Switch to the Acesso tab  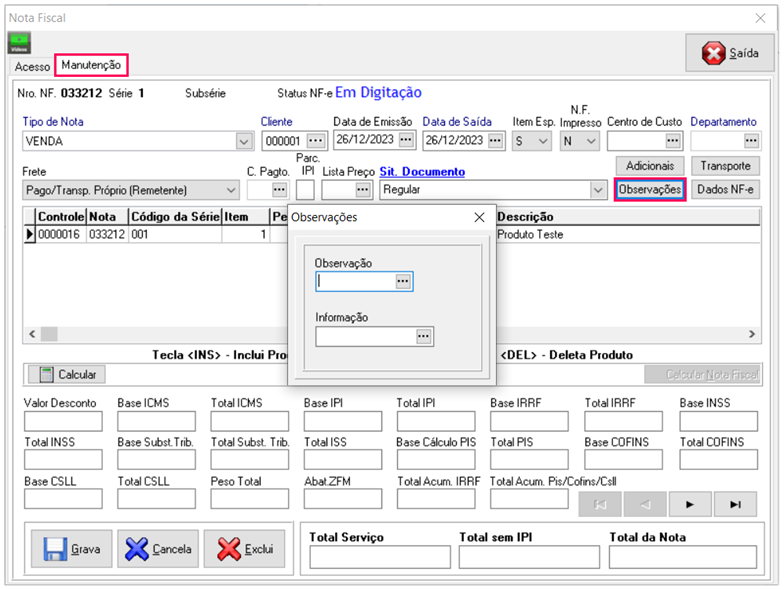(x=31, y=66)
